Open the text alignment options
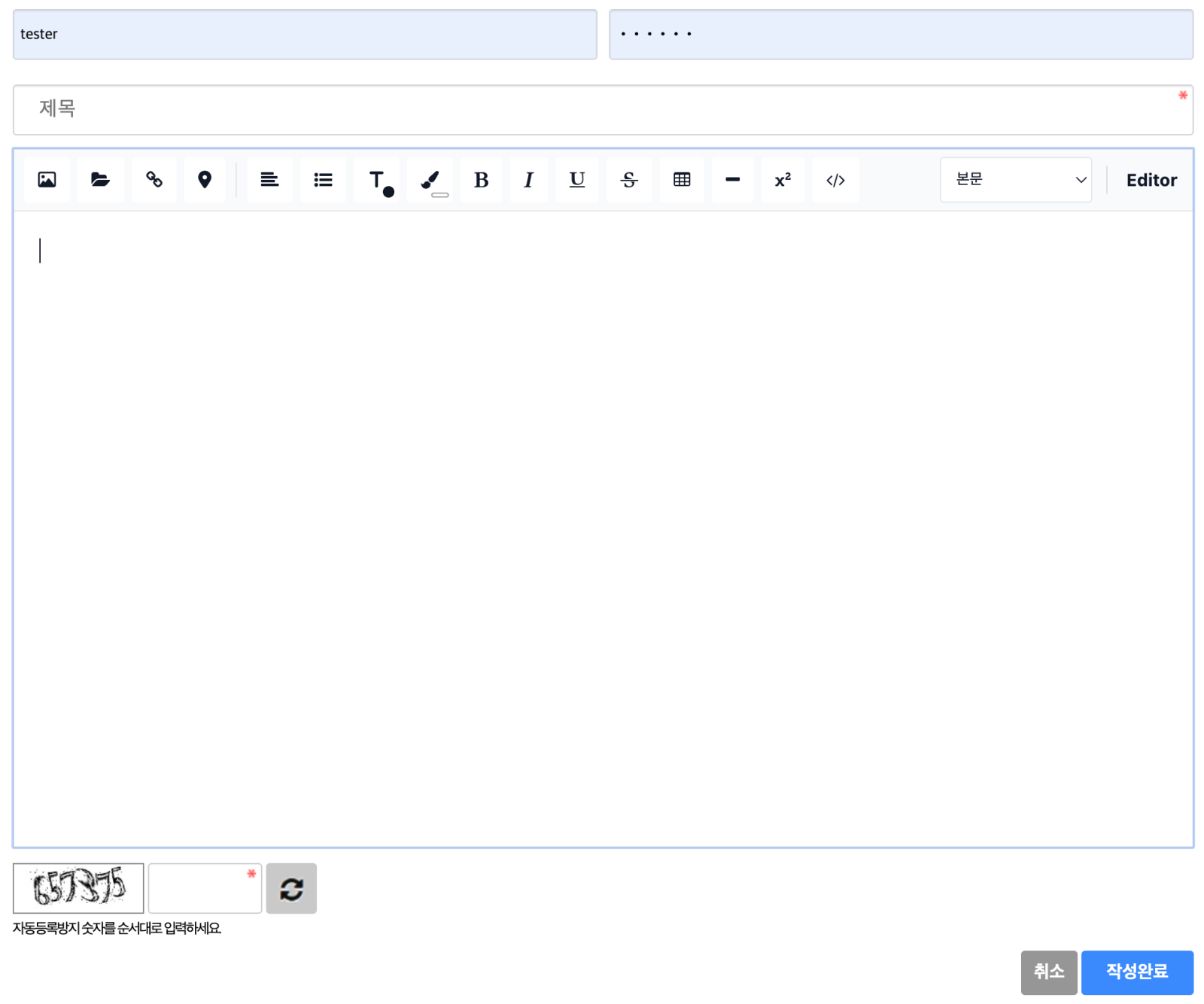The image size is (1204, 1004). [269, 180]
